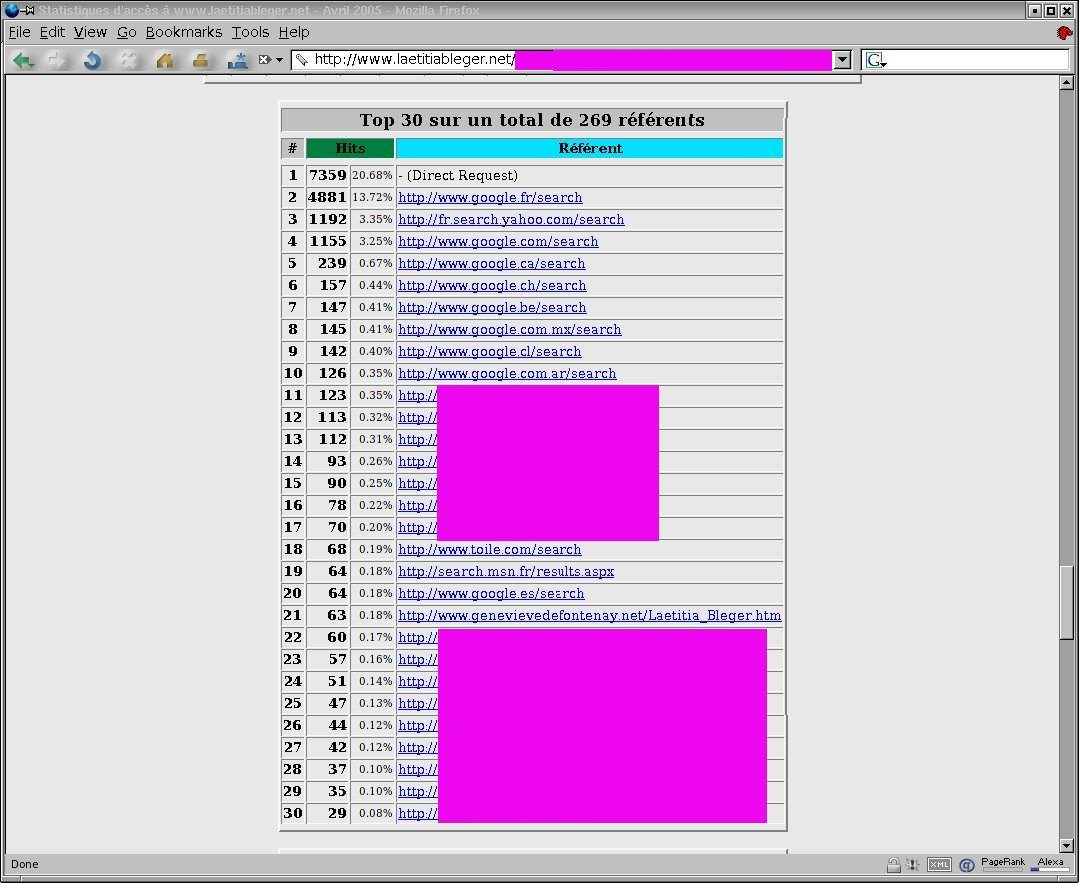Go to the Home page icon
Image resolution: width=1079 pixels, height=883 pixels.
[165, 61]
